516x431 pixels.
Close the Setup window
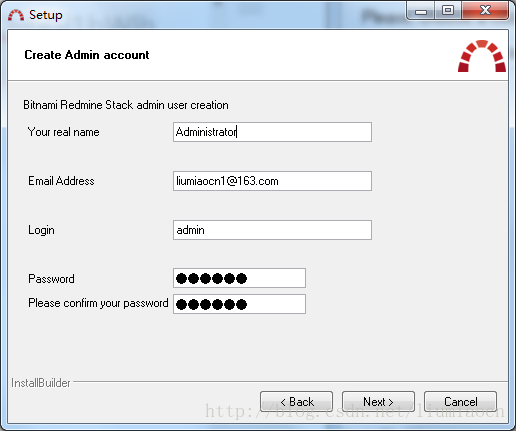pos(485,11)
